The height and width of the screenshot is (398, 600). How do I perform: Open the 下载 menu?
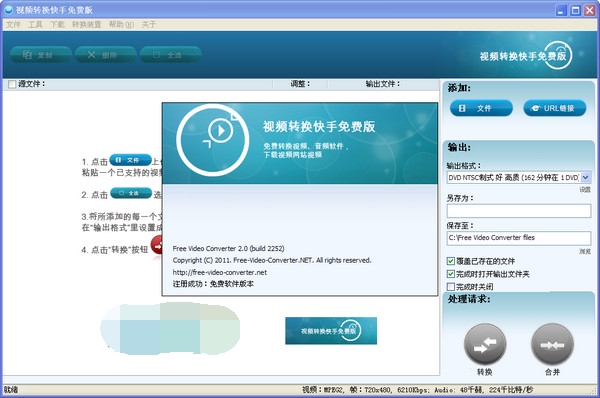coord(57,24)
